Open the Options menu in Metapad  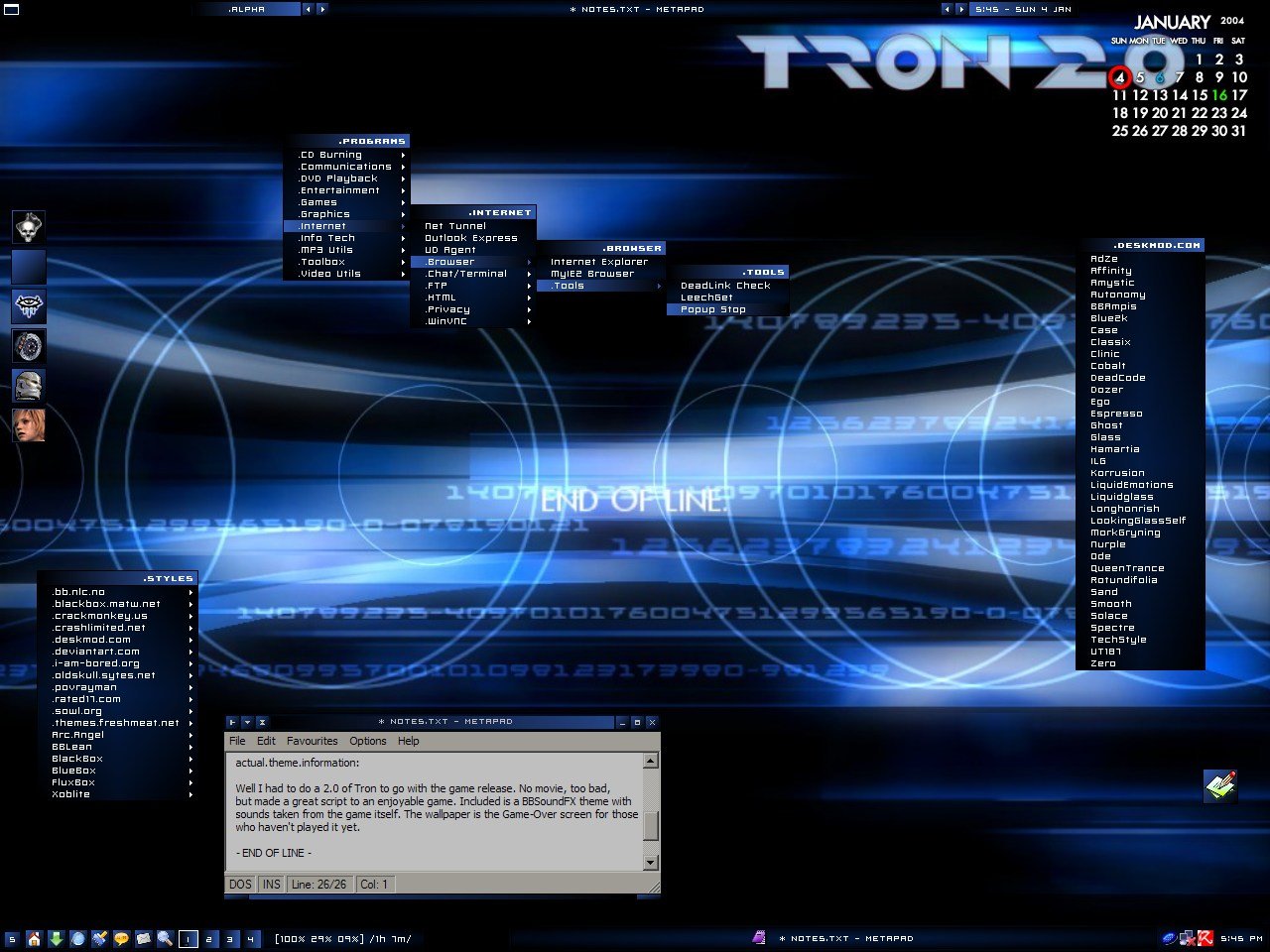pyautogui.click(x=368, y=741)
